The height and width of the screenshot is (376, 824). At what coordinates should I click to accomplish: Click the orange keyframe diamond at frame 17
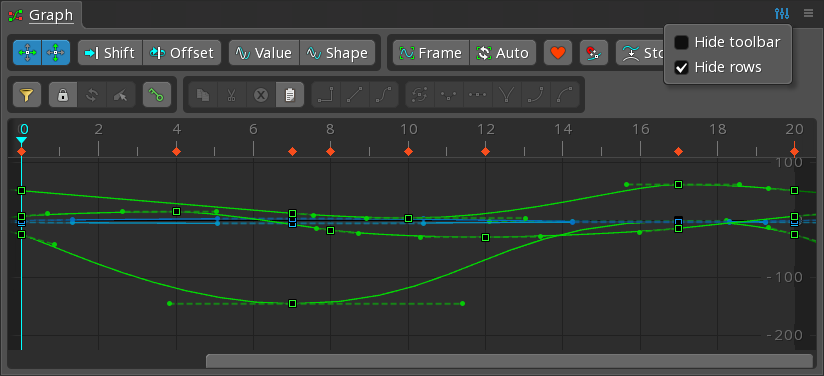[x=678, y=151]
